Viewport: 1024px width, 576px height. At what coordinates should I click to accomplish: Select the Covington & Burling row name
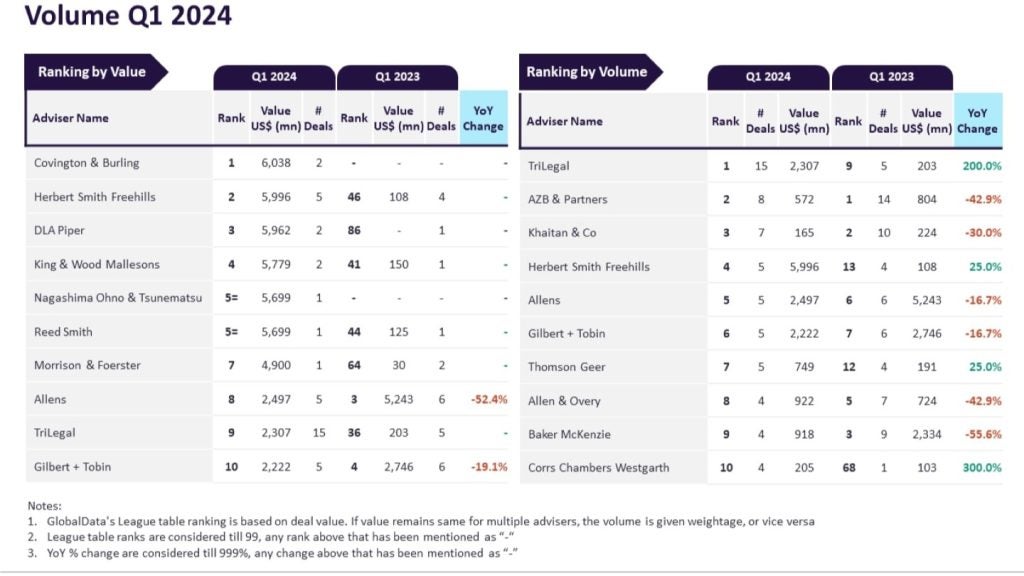click(x=87, y=163)
